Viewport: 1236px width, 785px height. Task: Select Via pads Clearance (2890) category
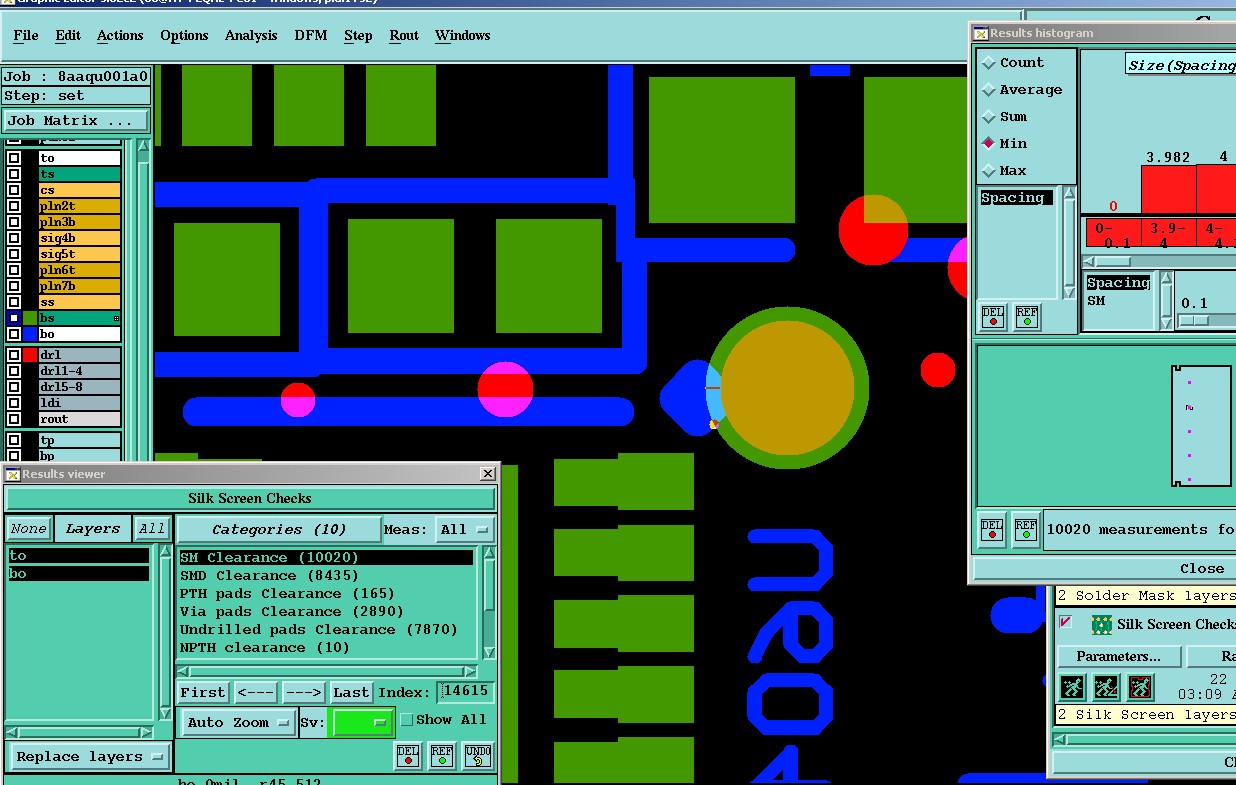[326, 612]
